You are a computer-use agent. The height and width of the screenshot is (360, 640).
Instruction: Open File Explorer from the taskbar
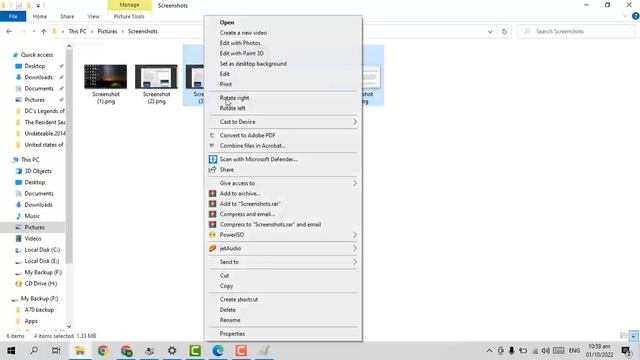80,351
